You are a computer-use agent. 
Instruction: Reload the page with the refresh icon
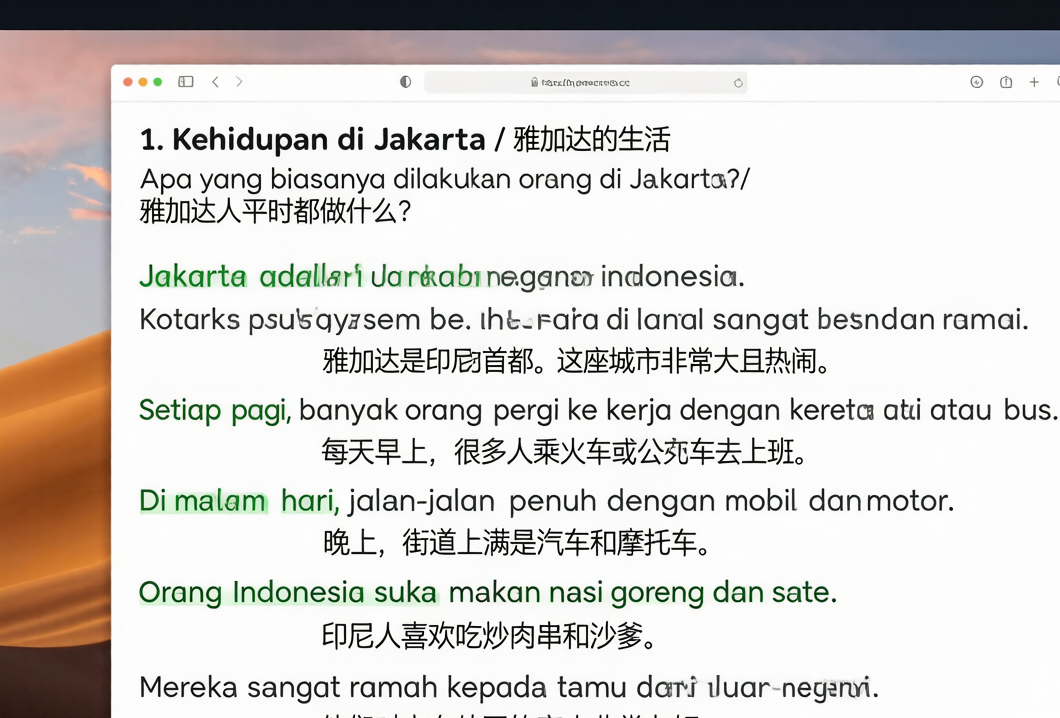coord(738,82)
